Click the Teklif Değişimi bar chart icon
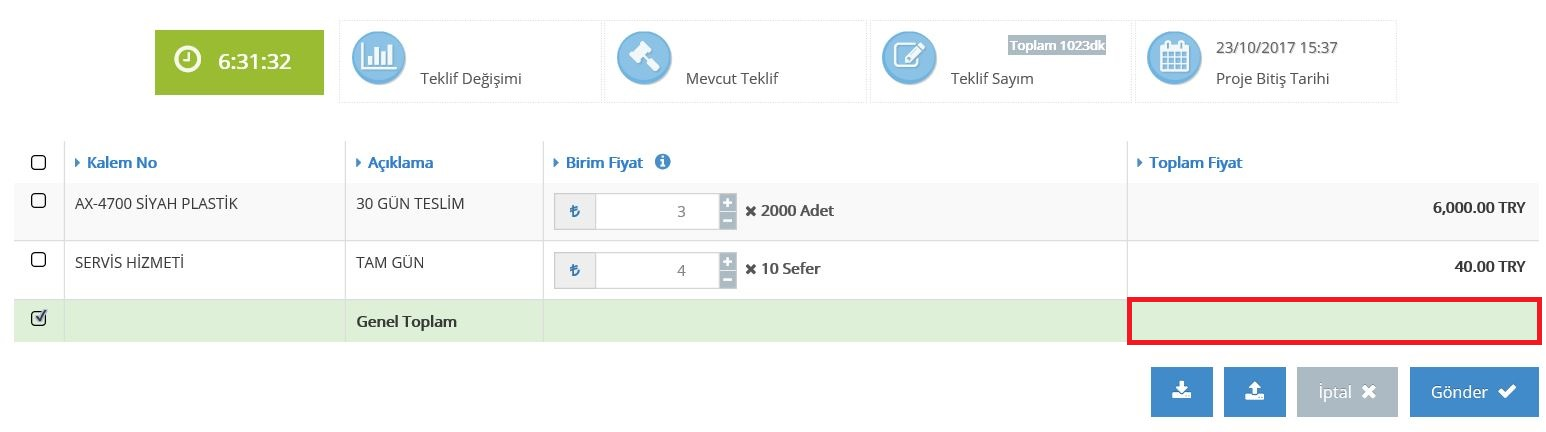The image size is (1546, 432). [x=378, y=58]
